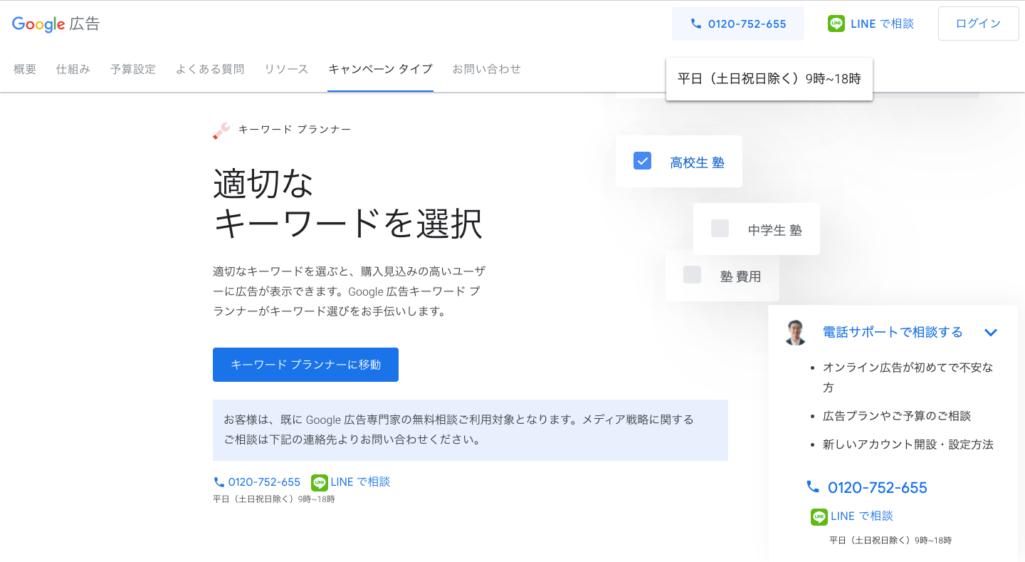Uncheck the 高校生 塾 checkbox
1025x562 pixels.
pyautogui.click(x=642, y=161)
